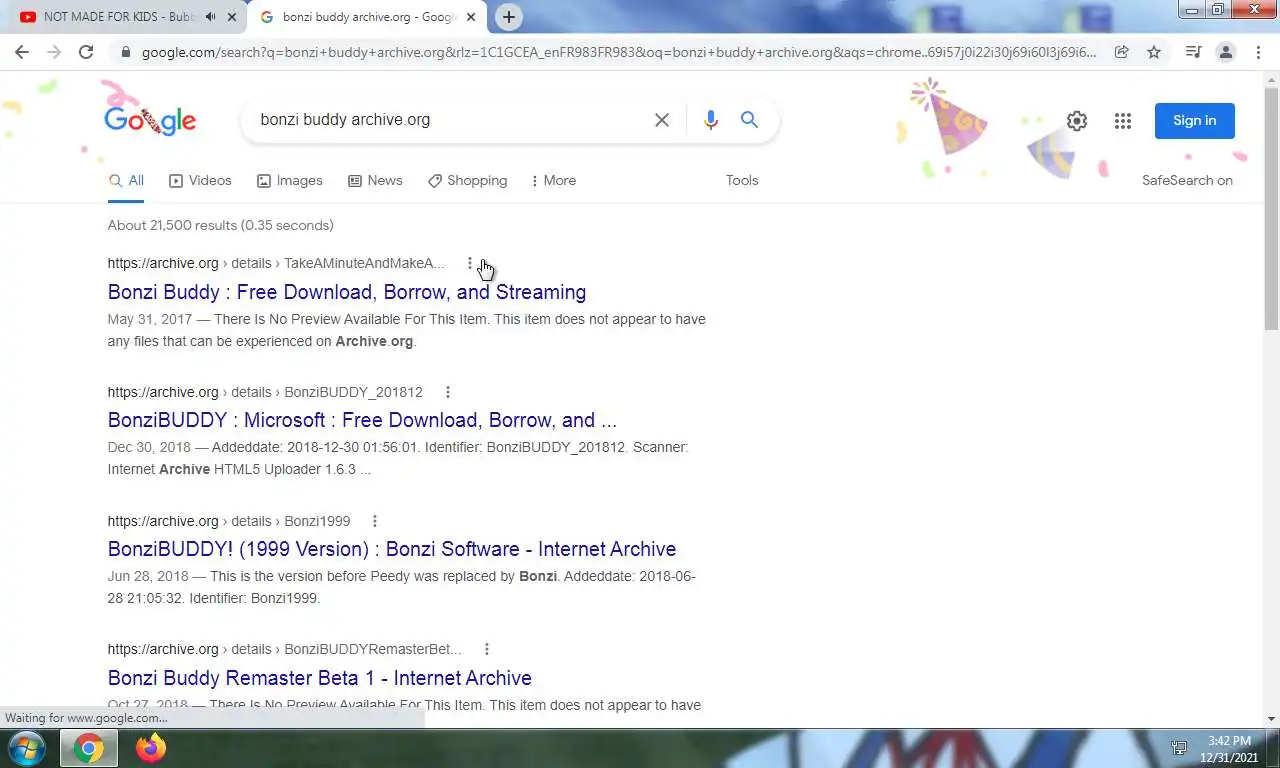Click the SafeSearch on label
This screenshot has height=768, width=1280.
coord(1187,181)
